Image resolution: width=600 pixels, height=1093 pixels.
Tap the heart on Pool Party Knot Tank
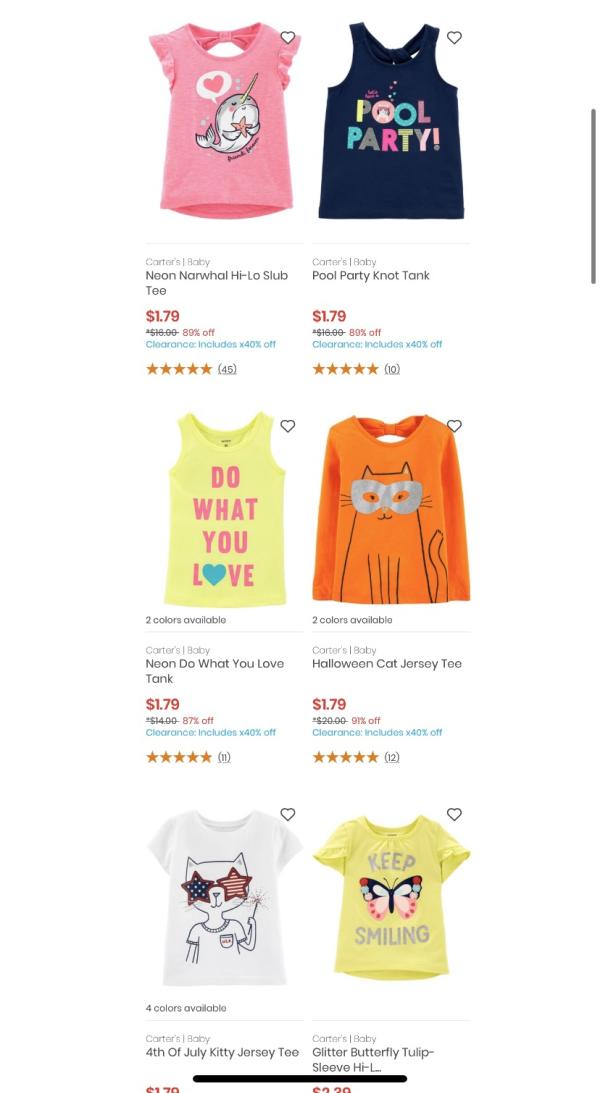tap(454, 38)
